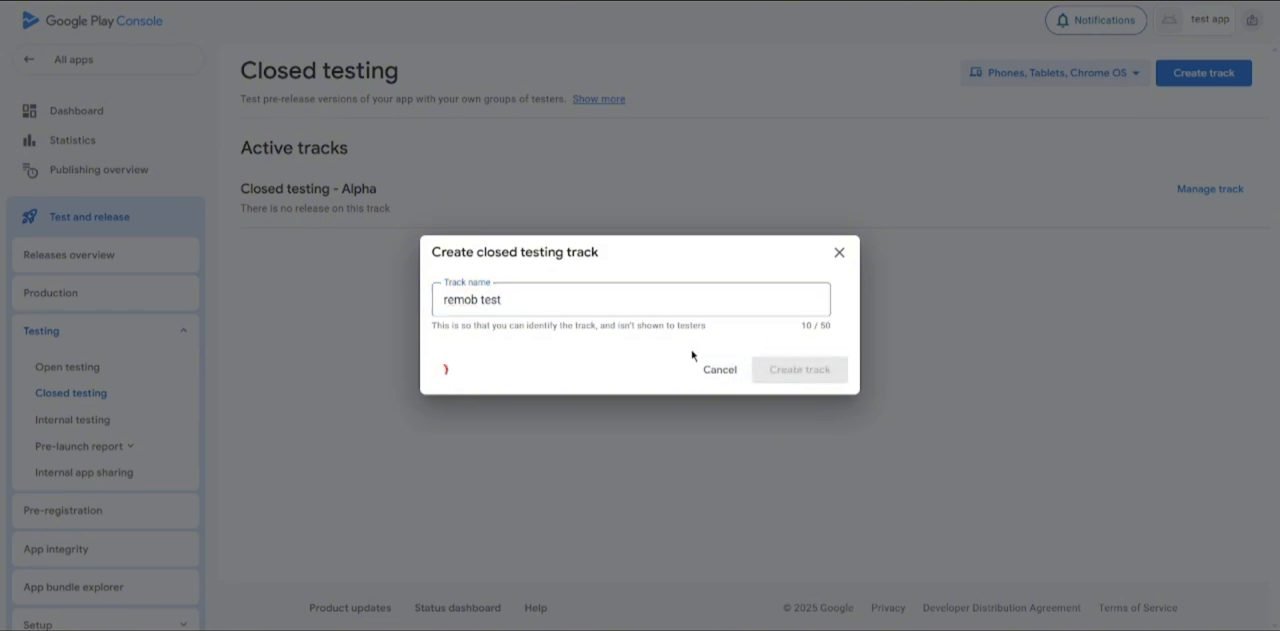
Task: Open the Terms of Service link
Action: coord(1138,608)
